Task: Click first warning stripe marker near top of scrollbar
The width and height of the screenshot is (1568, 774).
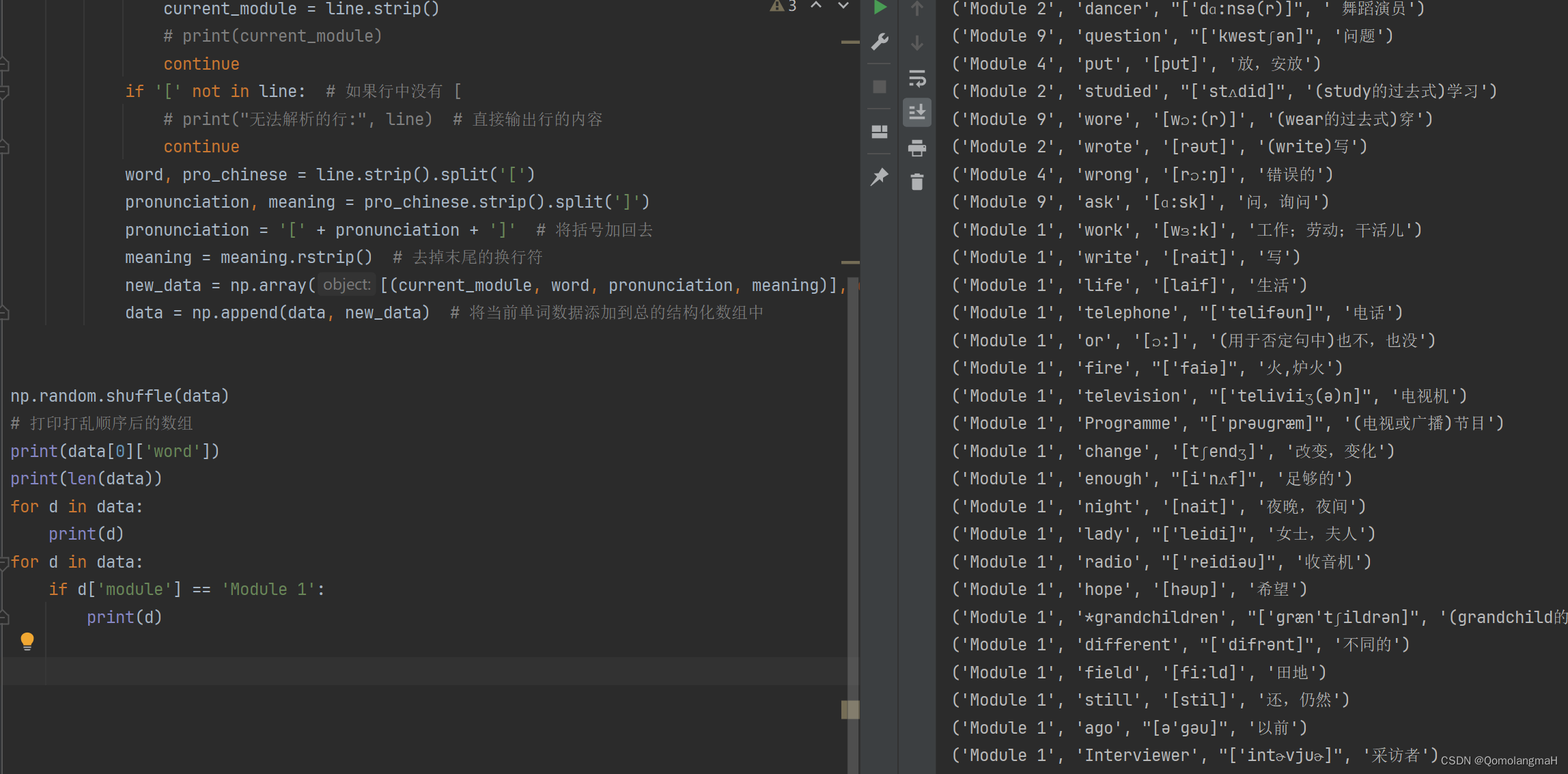Action: [850, 42]
